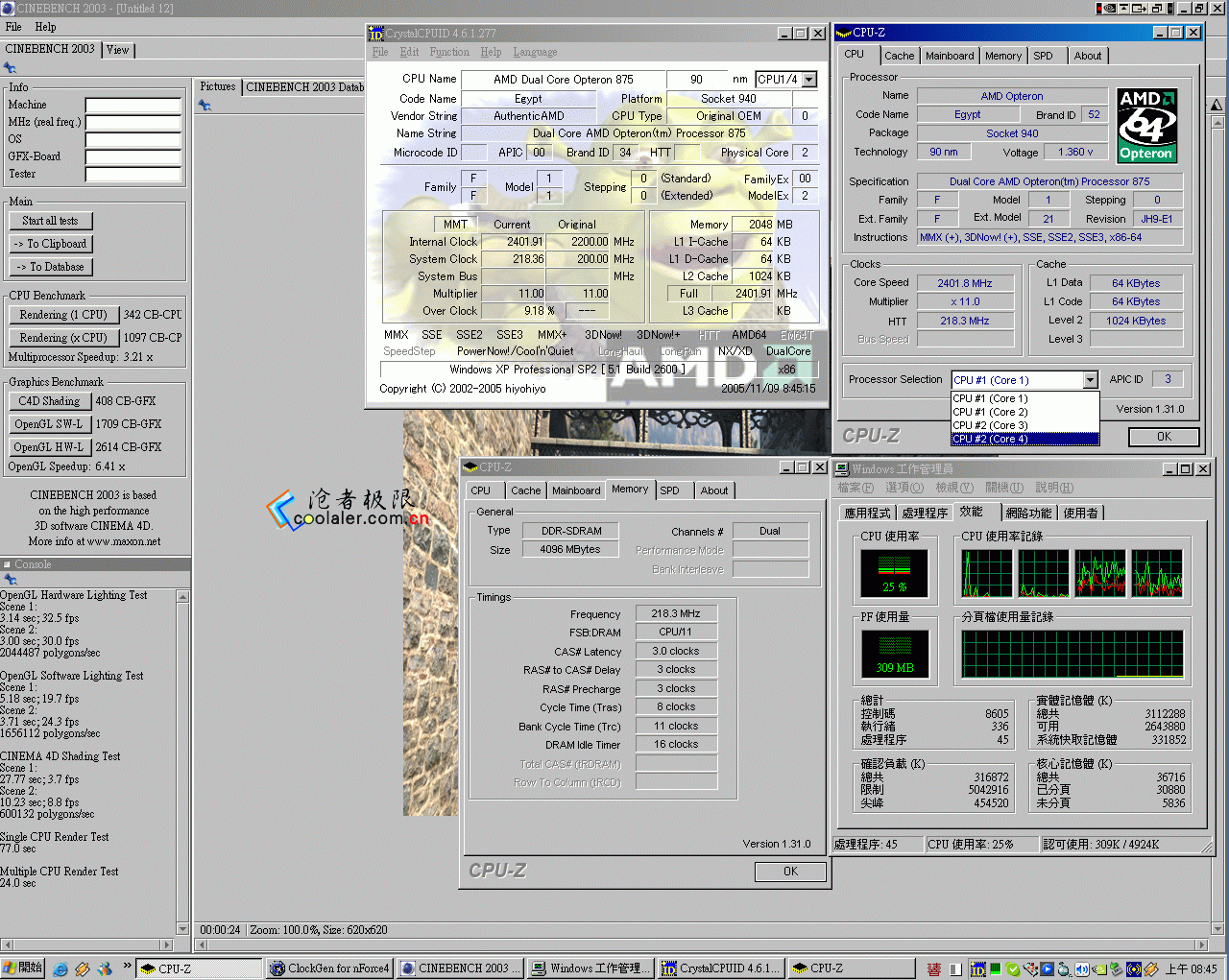Switch to the Mainboard tab in the CPU-Z processor window
The width and height of the screenshot is (1229, 980).
950,56
